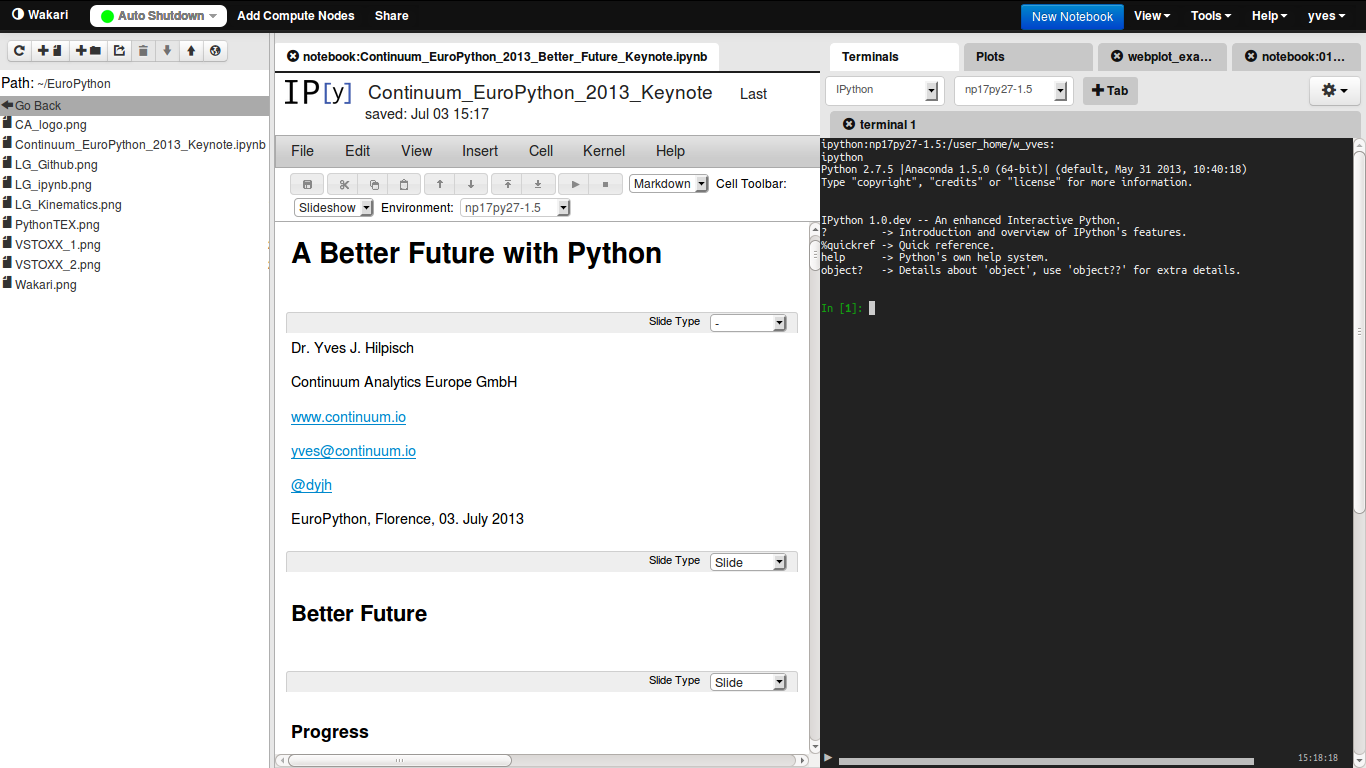
Task: Close the notebook:01... tab
Action: pyautogui.click(x=1251, y=57)
